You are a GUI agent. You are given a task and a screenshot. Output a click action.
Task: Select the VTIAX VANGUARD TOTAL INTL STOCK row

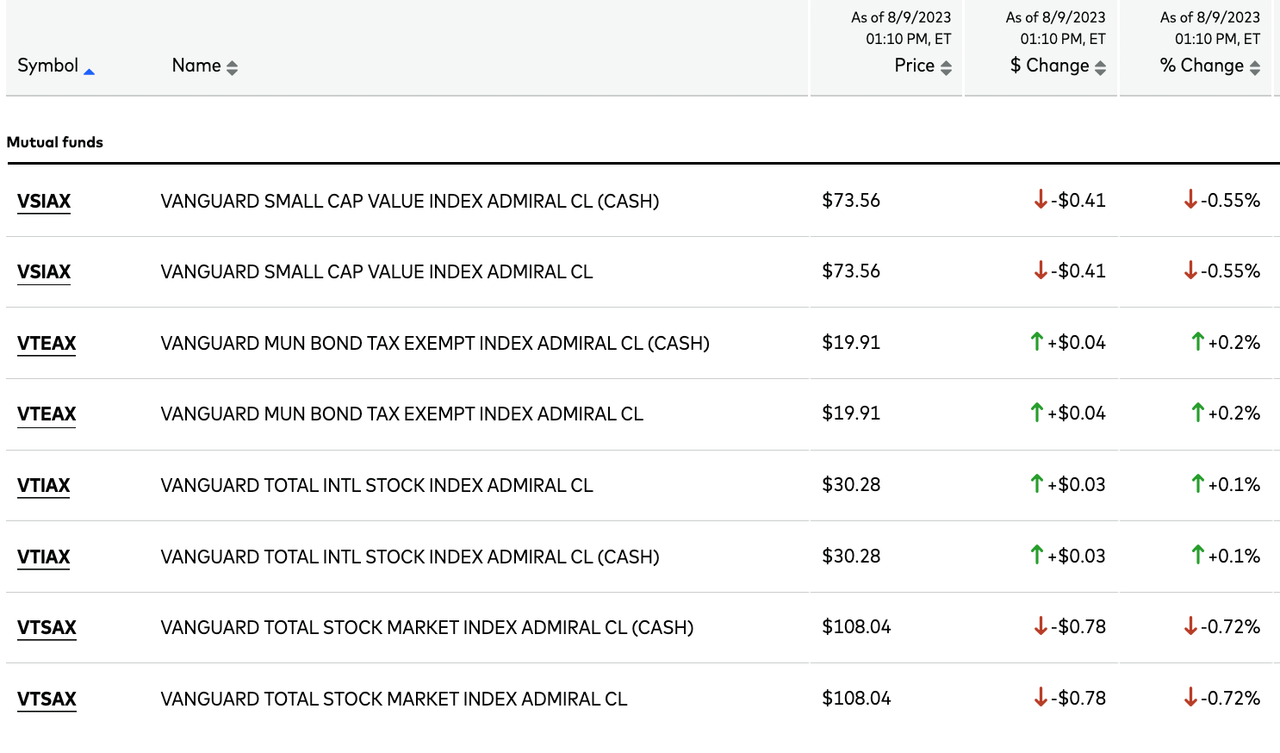[x=376, y=485]
